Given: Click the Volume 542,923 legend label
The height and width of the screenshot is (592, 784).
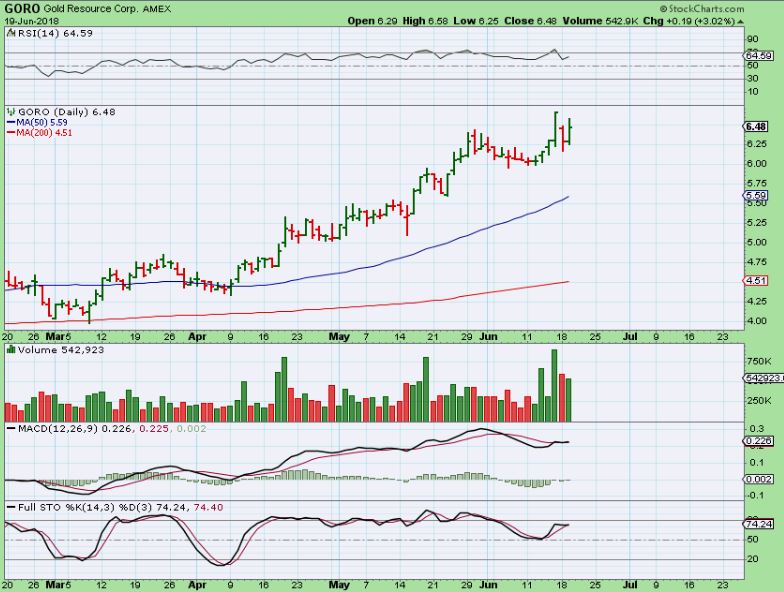Looking at the screenshot, I should [x=61, y=350].
